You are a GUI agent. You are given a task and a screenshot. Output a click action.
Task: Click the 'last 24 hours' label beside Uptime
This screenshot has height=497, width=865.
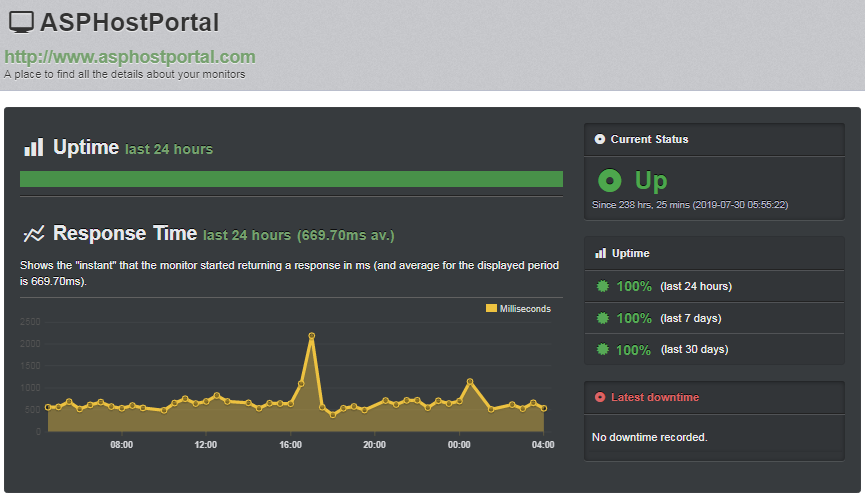[169, 149]
